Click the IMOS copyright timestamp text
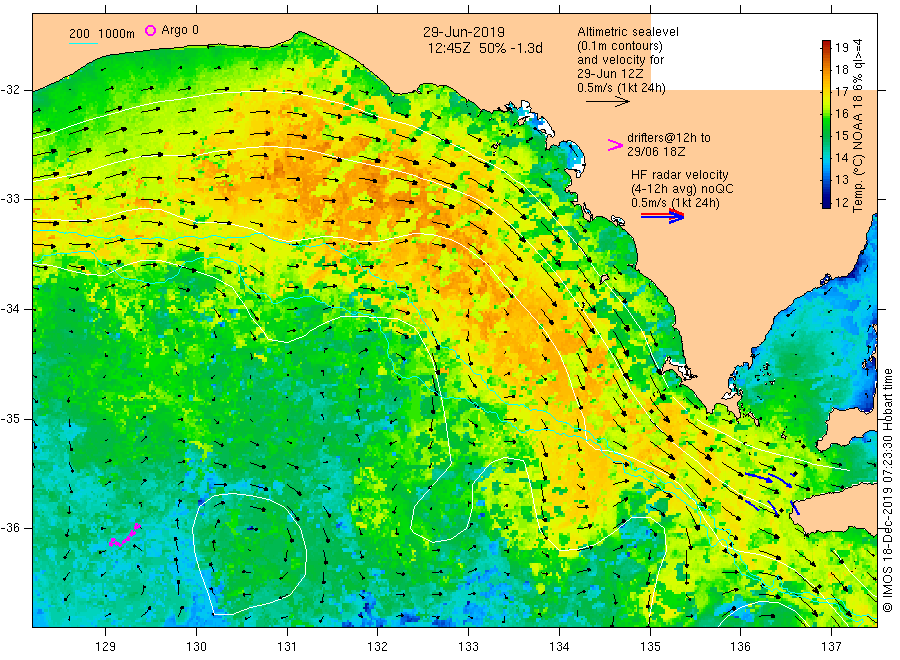900x660 pixels. tap(887, 491)
